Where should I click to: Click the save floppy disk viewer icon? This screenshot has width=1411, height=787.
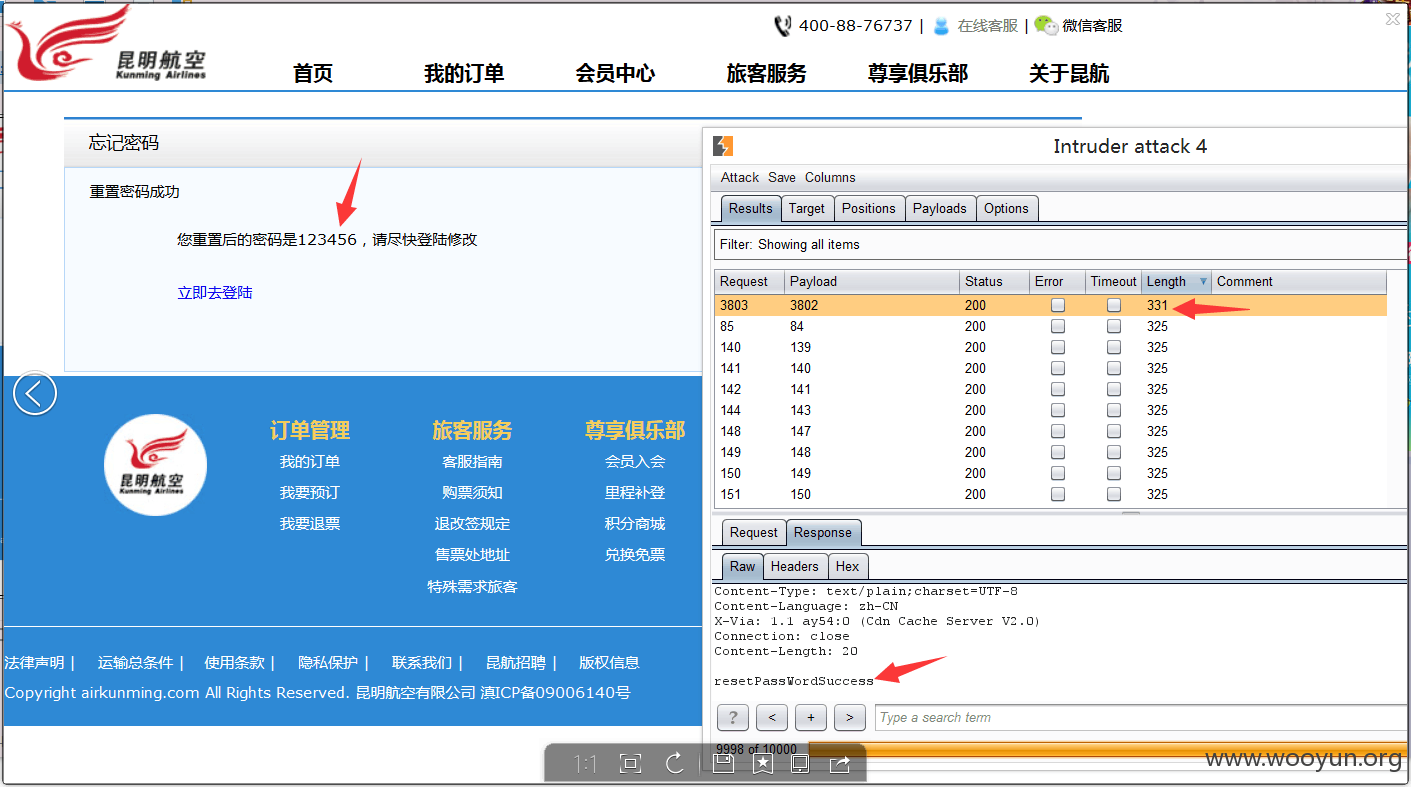[x=723, y=764]
